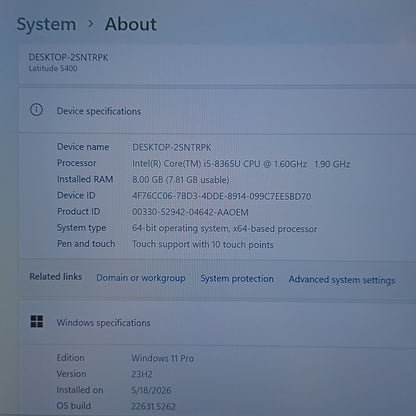This screenshot has height=416, width=416.
Task: Click the Device specifications info icon
Action: point(36,110)
